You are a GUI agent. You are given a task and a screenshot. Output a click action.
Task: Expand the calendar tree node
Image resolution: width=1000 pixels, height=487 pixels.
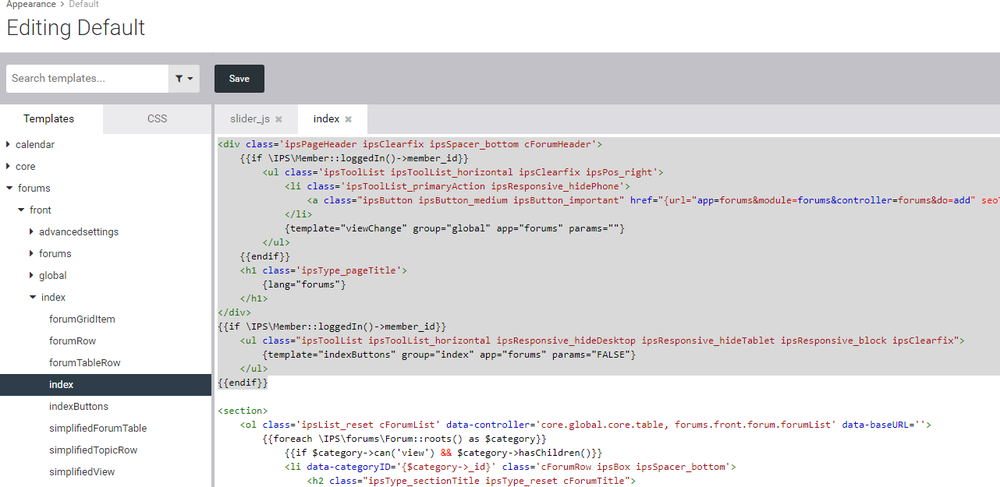9,144
